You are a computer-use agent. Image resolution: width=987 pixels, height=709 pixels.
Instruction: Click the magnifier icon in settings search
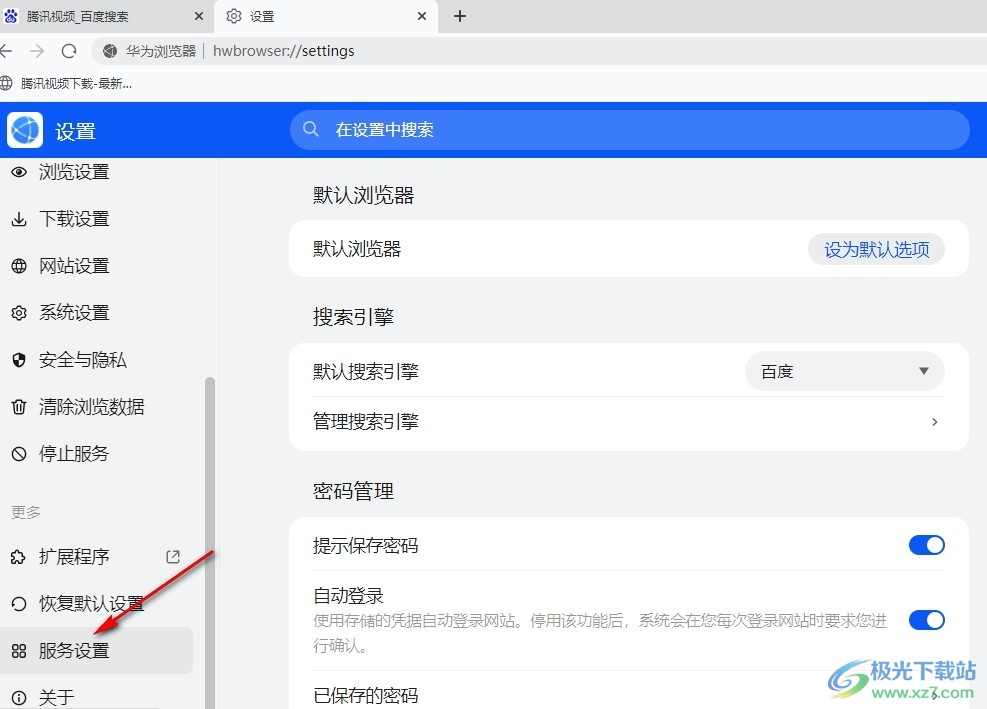pos(311,130)
